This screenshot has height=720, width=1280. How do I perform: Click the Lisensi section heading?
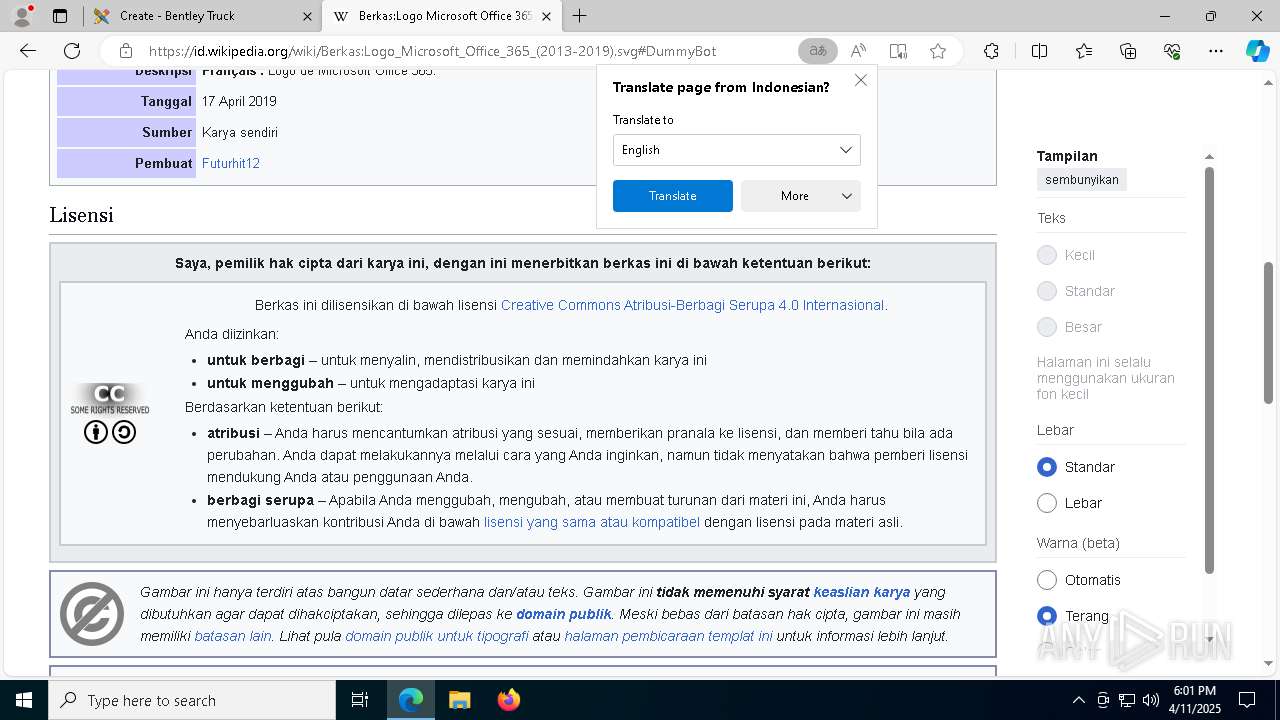81,215
